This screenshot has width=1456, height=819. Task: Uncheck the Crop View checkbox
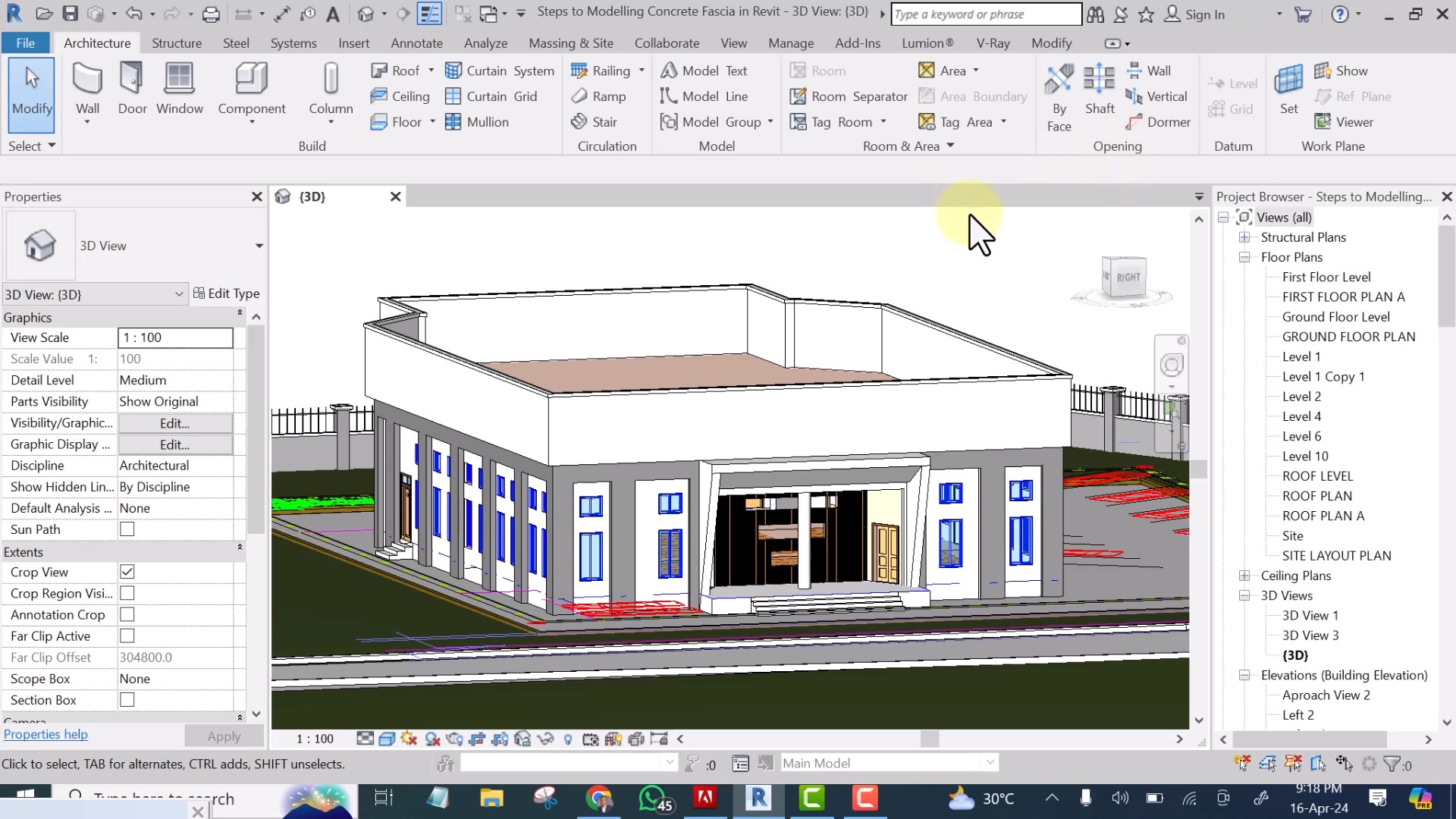(x=127, y=572)
